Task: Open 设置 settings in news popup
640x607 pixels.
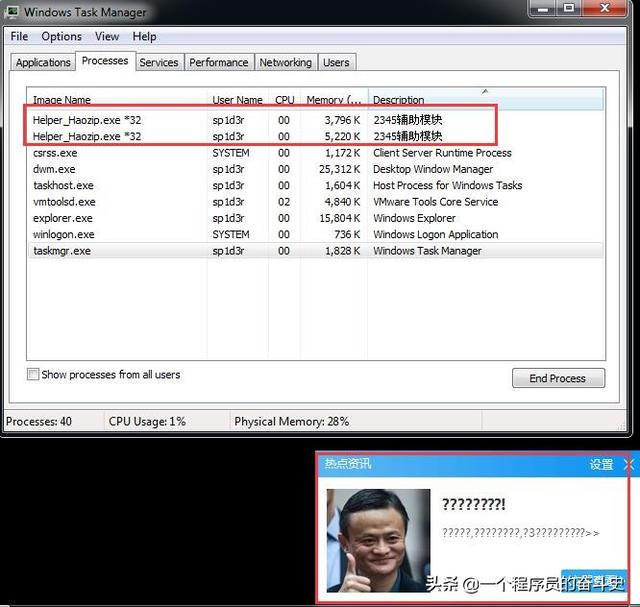Action: coord(601,464)
